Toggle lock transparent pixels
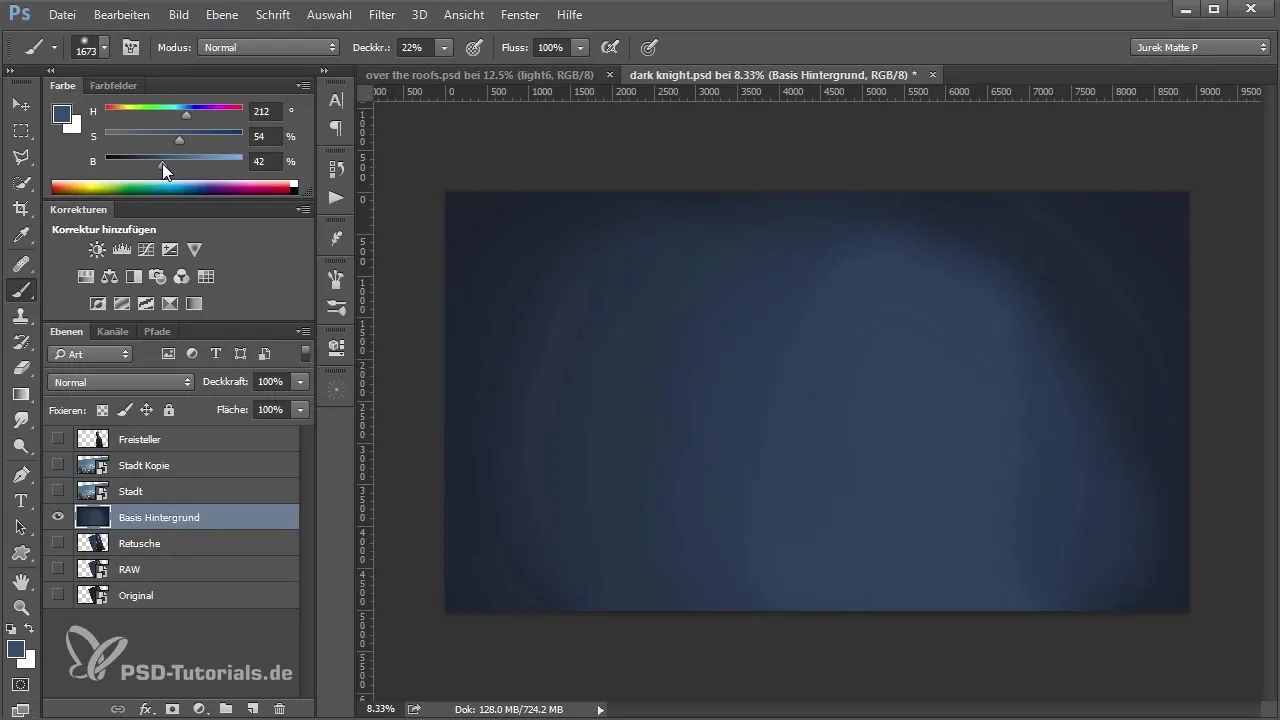 [x=102, y=410]
